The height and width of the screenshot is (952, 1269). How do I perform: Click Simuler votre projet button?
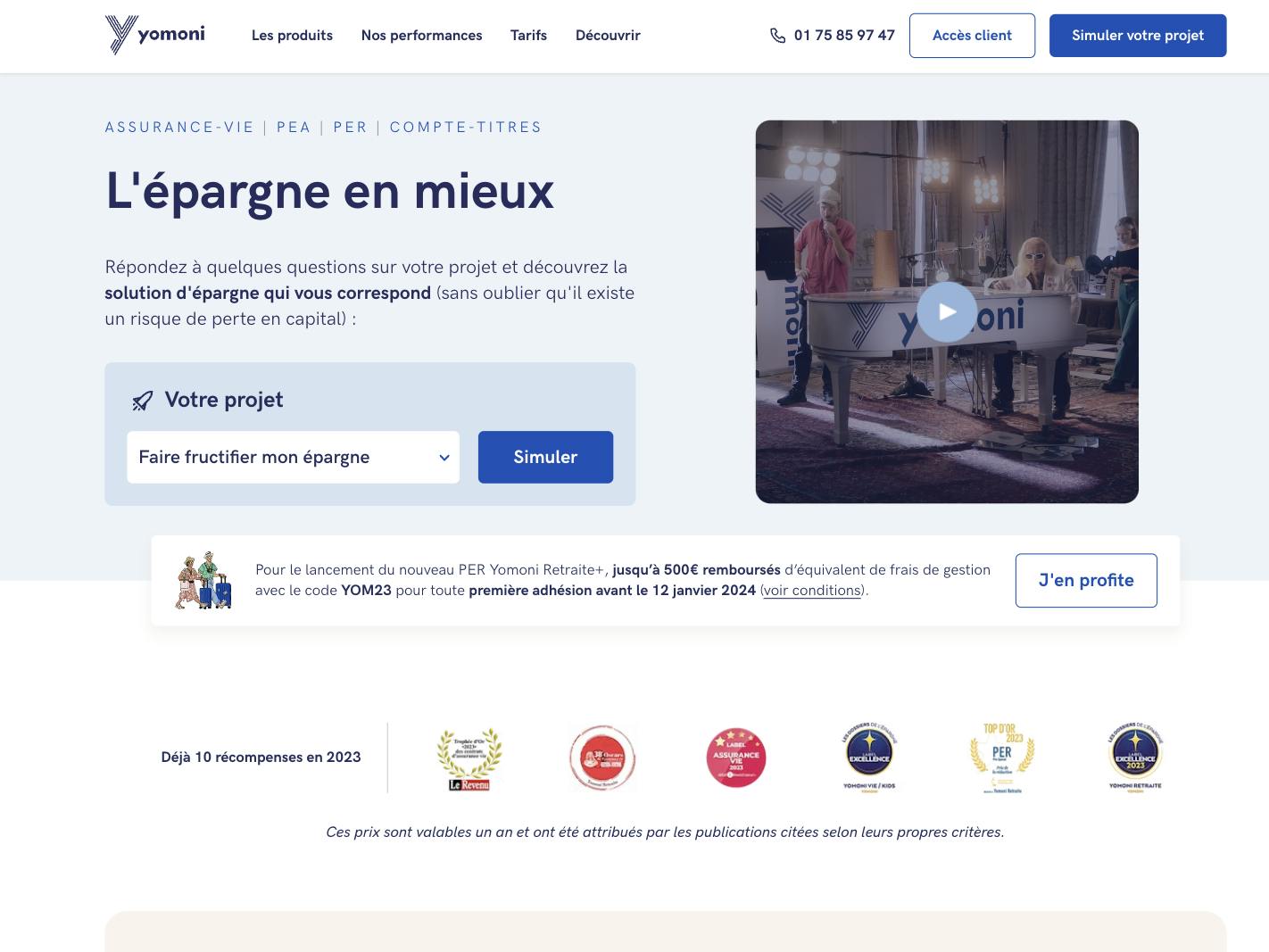click(1138, 36)
